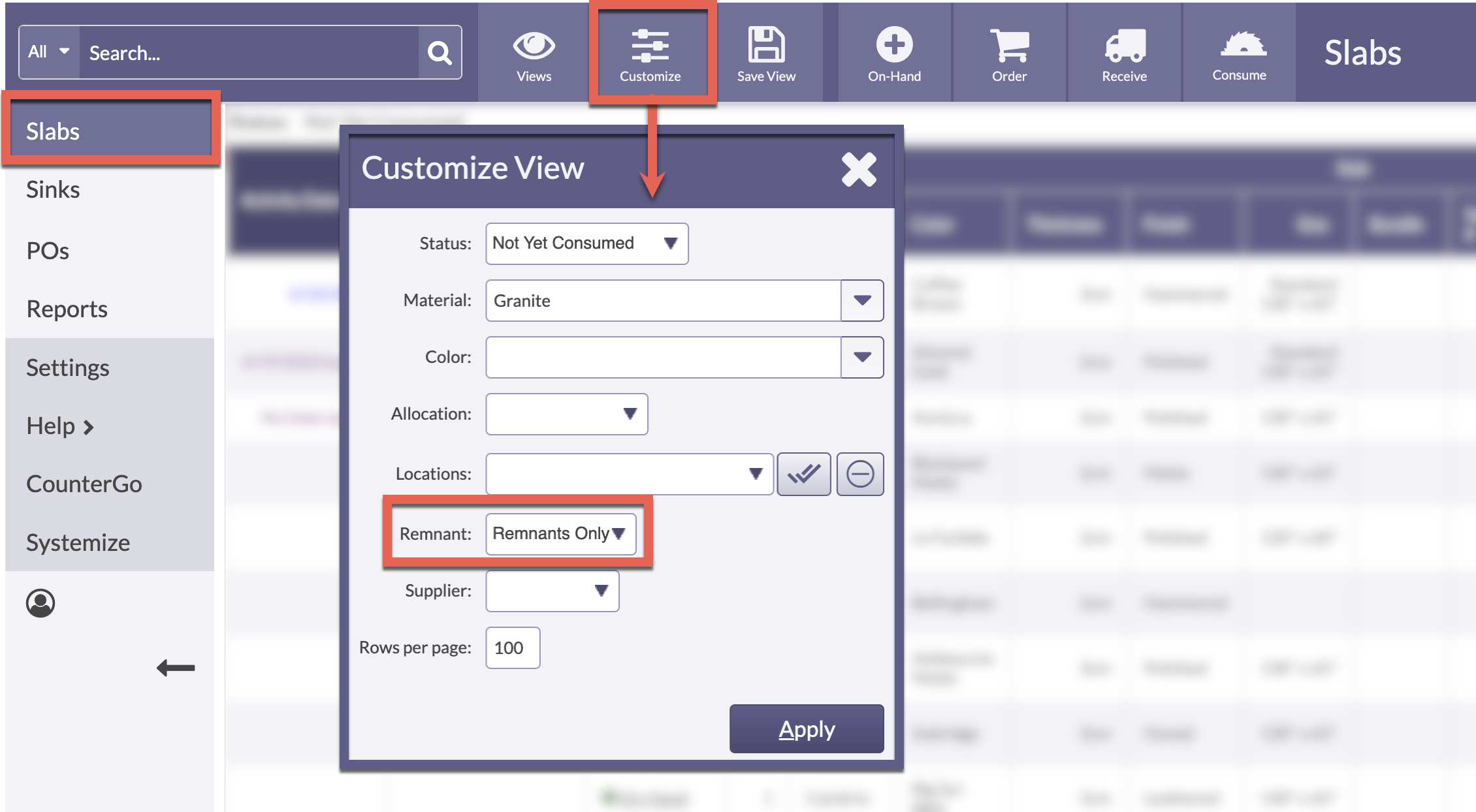Open the All search filter selector
Screen dimensions: 1476x812
tap(46, 51)
